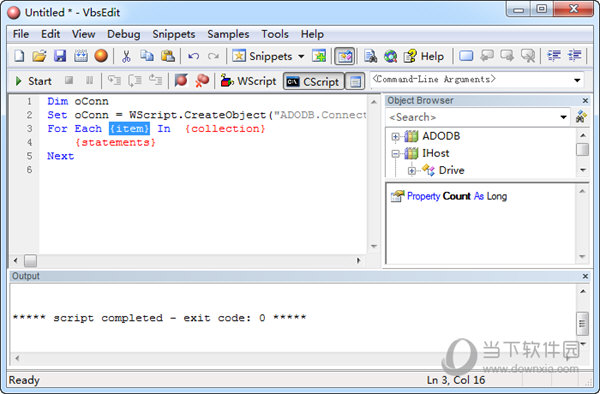Toggle breakpoint with red ball icon
The width and height of the screenshot is (600, 394).
tap(181, 80)
